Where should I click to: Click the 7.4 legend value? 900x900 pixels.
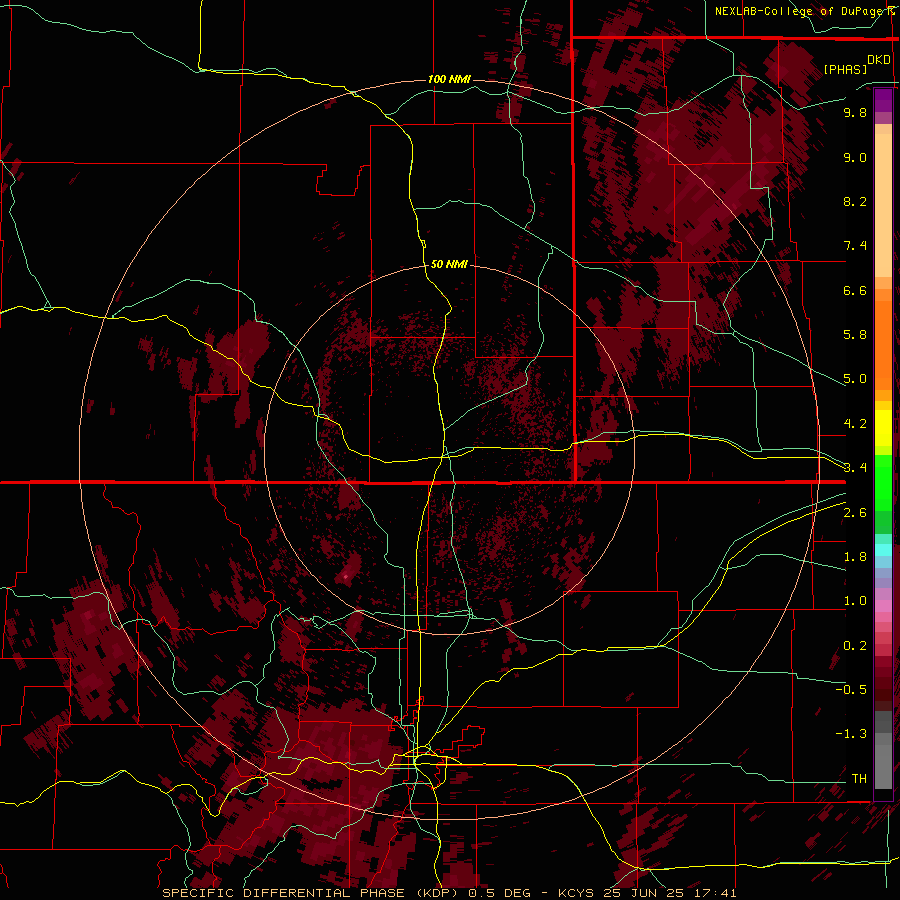(855, 246)
